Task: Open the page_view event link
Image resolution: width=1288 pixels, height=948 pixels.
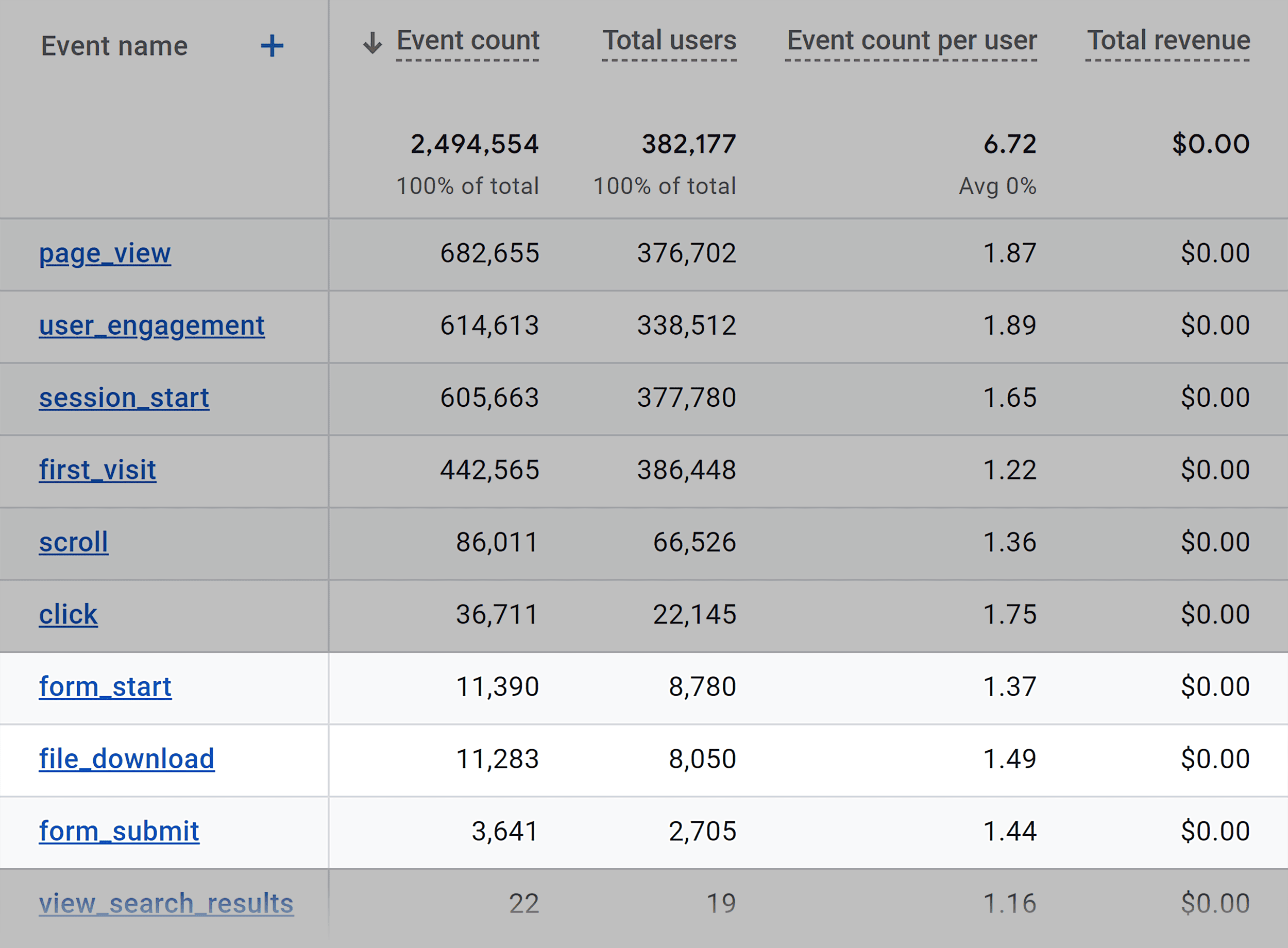Action: click(x=105, y=254)
